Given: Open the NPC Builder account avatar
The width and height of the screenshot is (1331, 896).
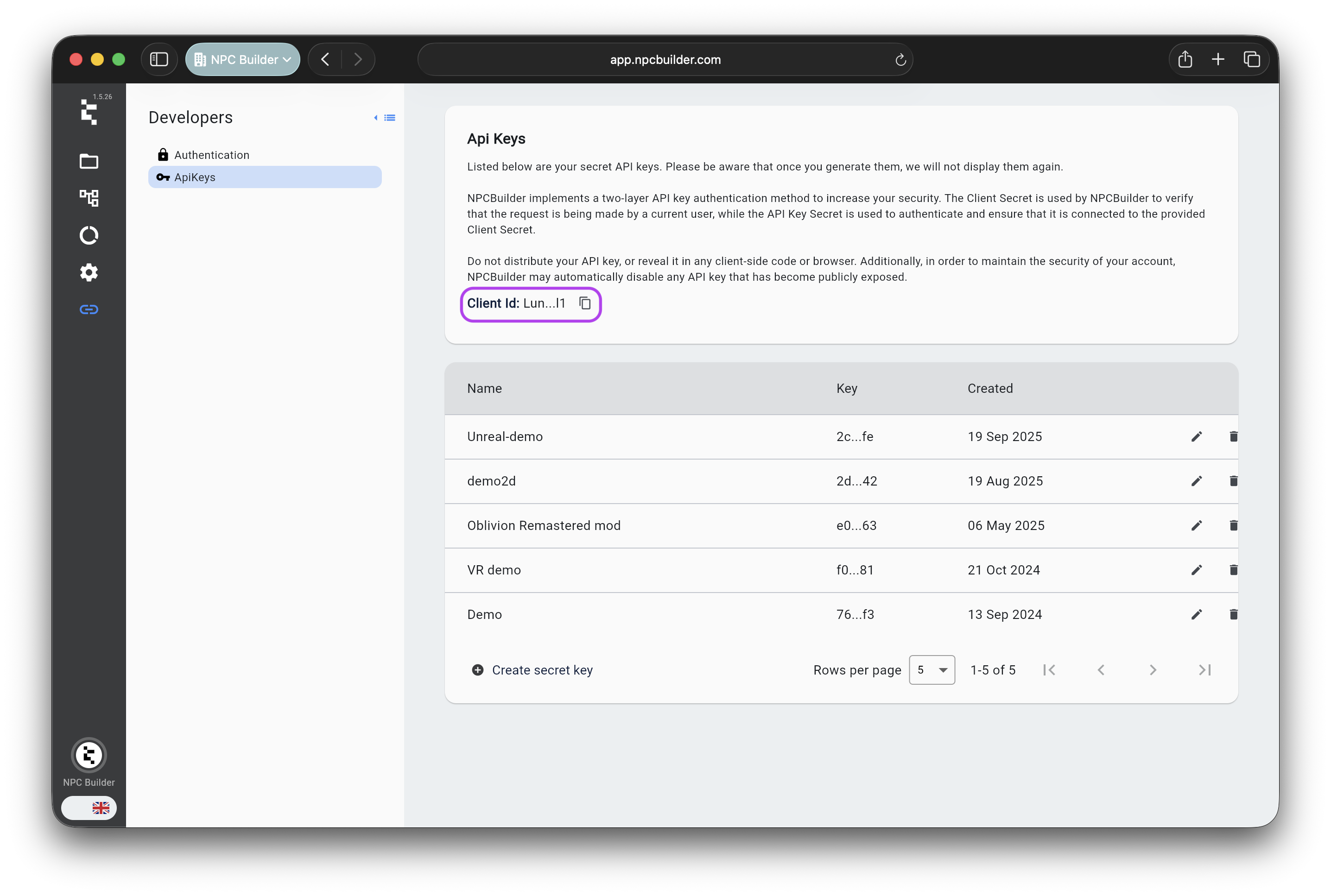Looking at the screenshot, I should pos(89,756).
